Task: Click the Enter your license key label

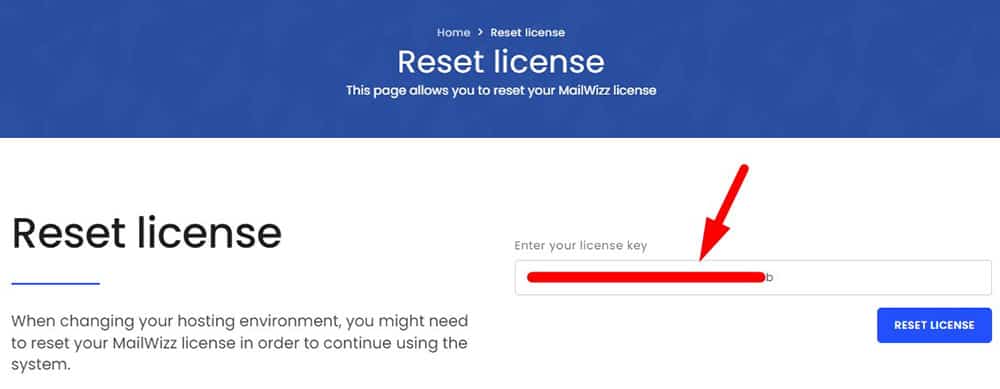Action: point(581,246)
